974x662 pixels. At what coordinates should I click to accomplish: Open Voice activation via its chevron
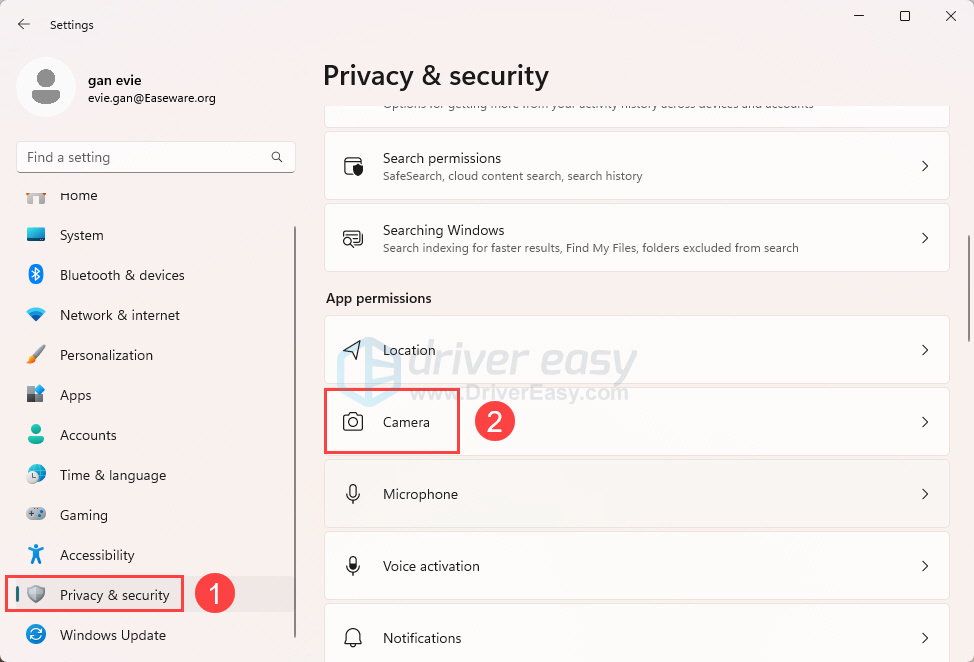[x=925, y=566]
